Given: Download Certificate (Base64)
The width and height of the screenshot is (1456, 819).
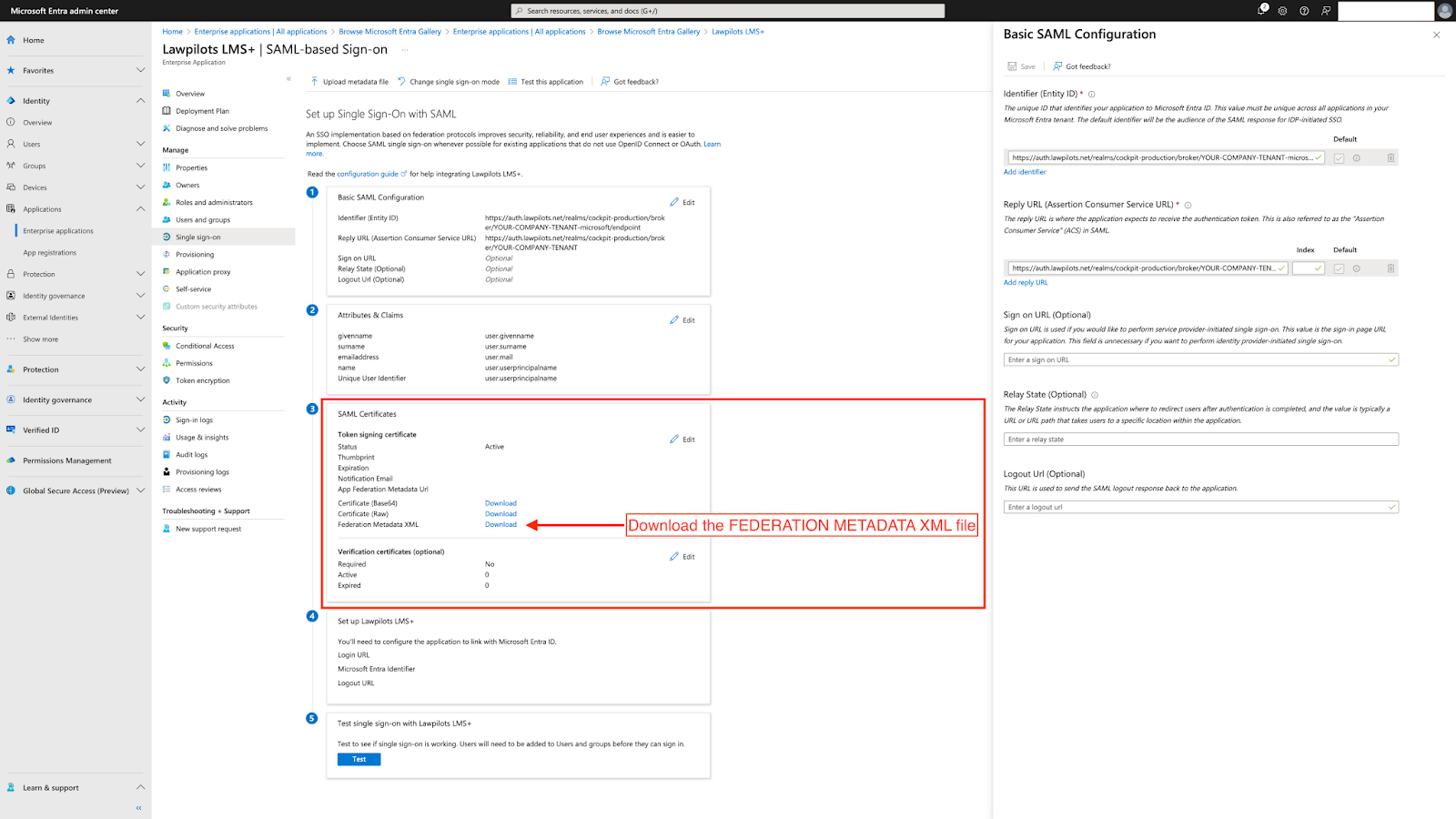Looking at the screenshot, I should click(500, 503).
